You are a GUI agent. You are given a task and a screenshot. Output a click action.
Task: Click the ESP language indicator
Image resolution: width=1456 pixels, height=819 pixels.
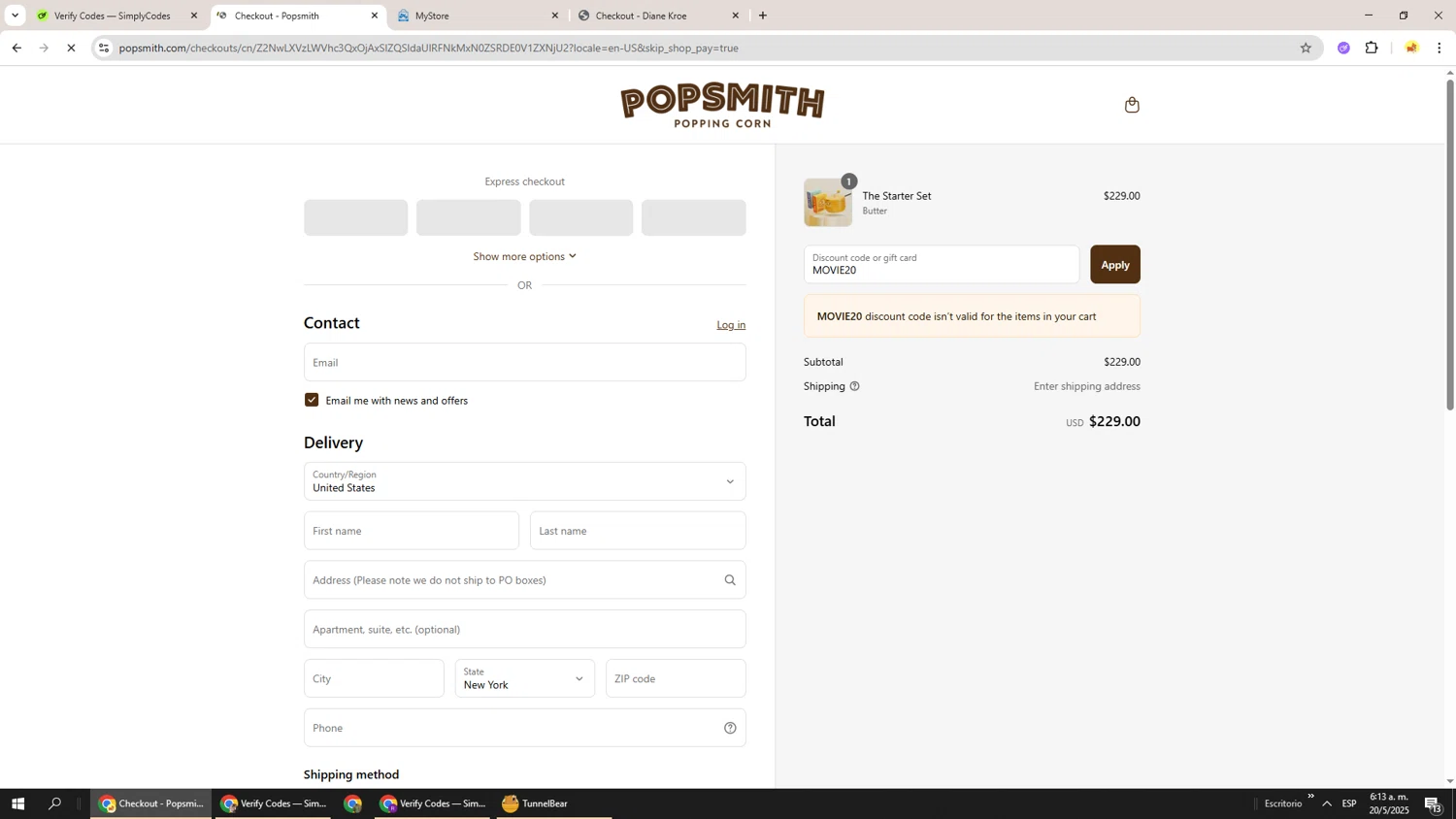(x=1349, y=803)
